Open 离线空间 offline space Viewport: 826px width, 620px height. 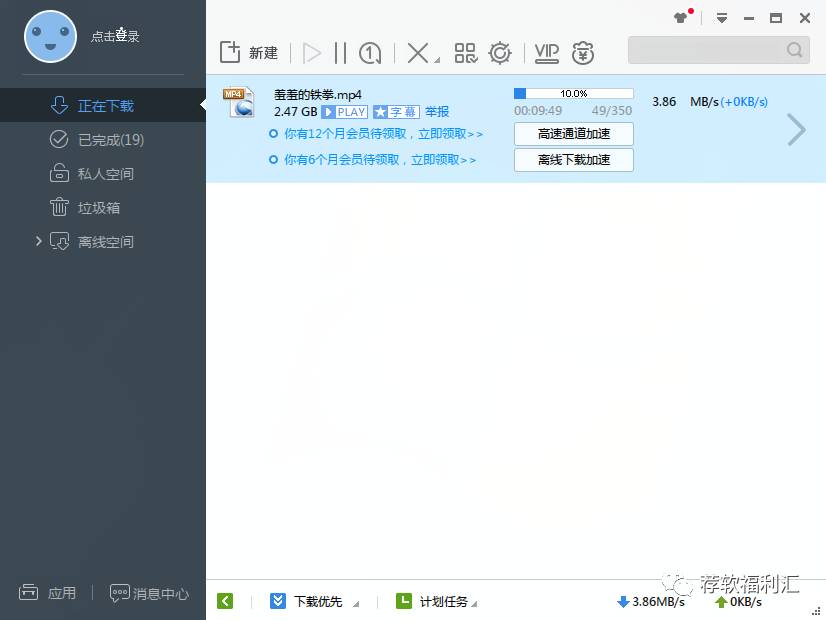pos(105,242)
